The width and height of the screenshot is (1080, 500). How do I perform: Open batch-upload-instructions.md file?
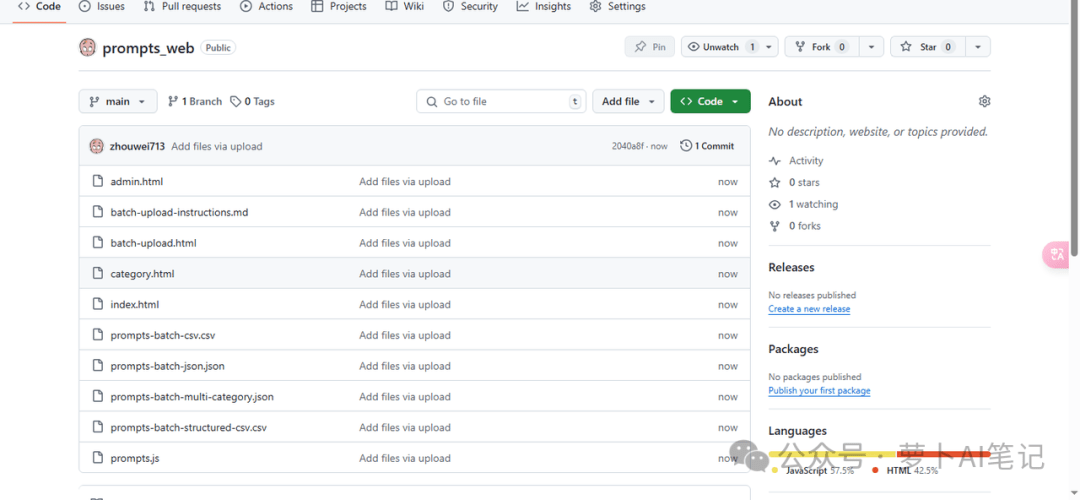pos(179,212)
